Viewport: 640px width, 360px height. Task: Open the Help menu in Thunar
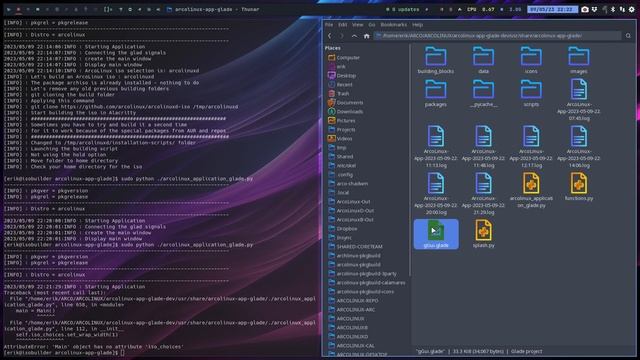click(x=417, y=25)
